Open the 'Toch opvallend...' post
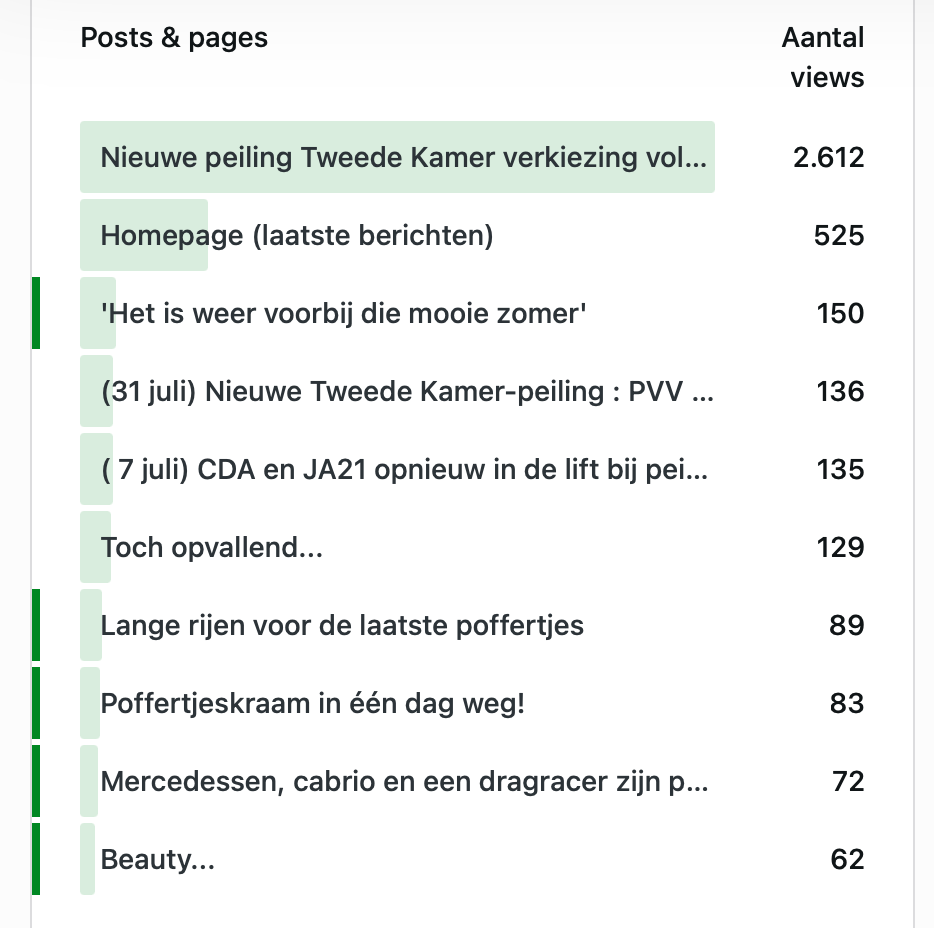Screen dimensions: 934x928 pyautogui.click(x=212, y=548)
